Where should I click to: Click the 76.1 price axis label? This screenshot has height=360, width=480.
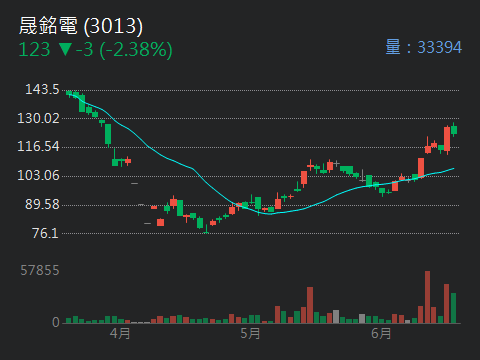coord(46,233)
